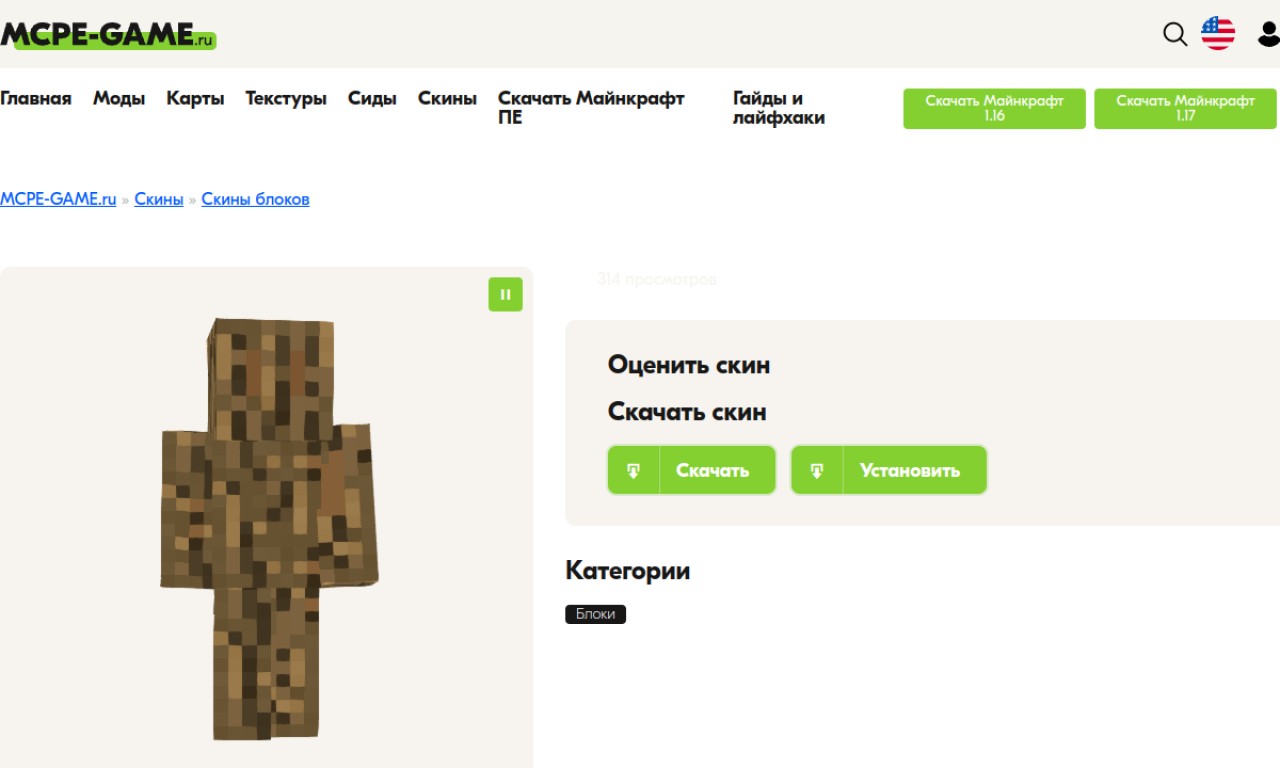
Task: Open the Карты menu item
Action: pos(195,98)
